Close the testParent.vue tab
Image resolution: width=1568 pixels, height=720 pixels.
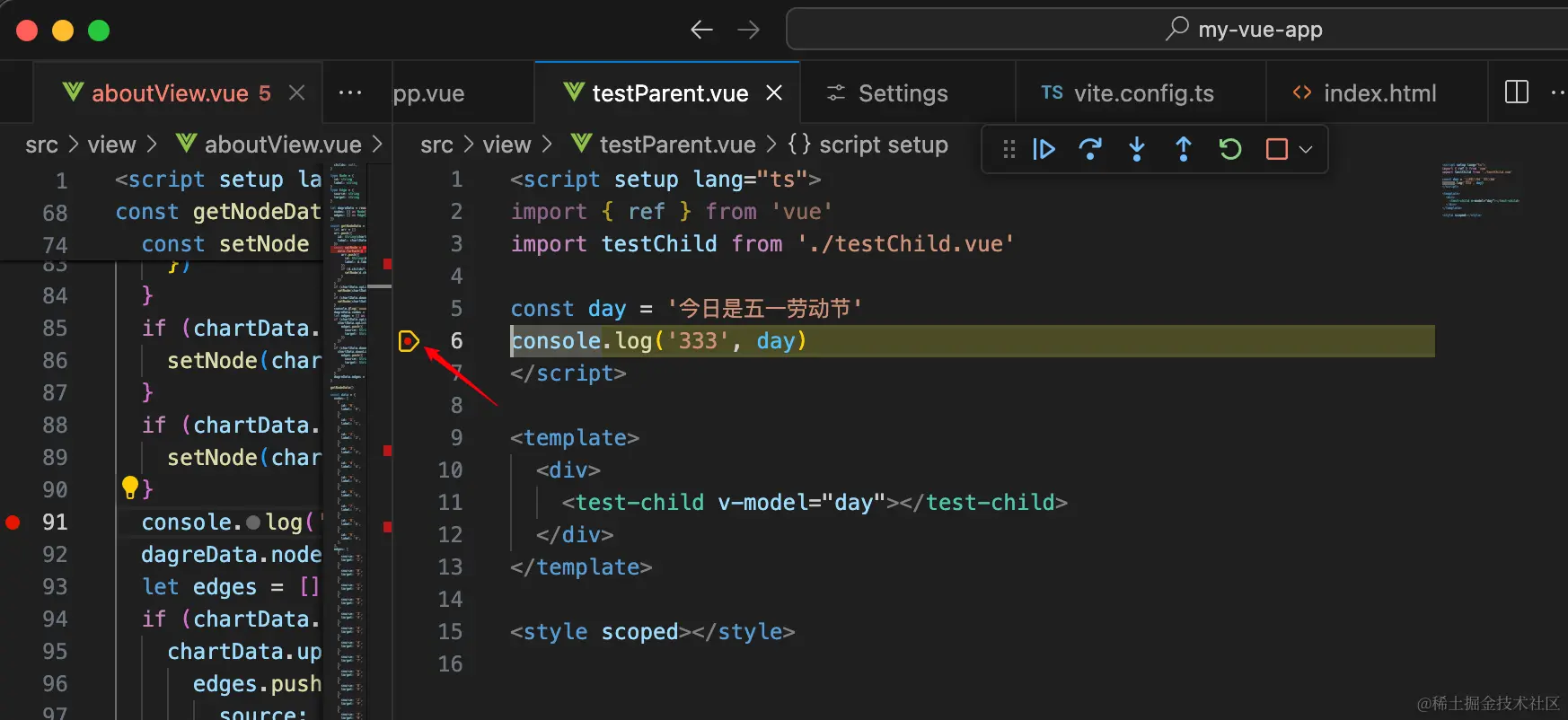[x=774, y=92]
